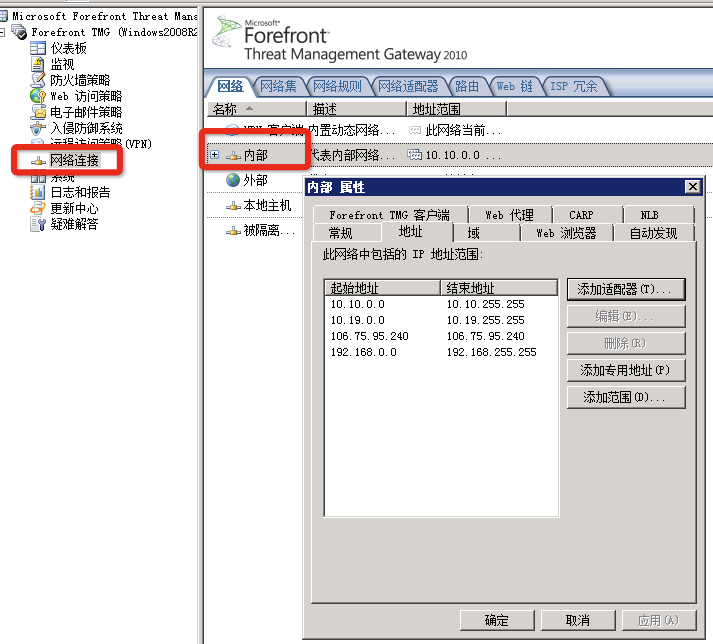Viewport: 713px width, 644px height.
Task: Click the 监视 monitoring icon
Action: coord(38,64)
